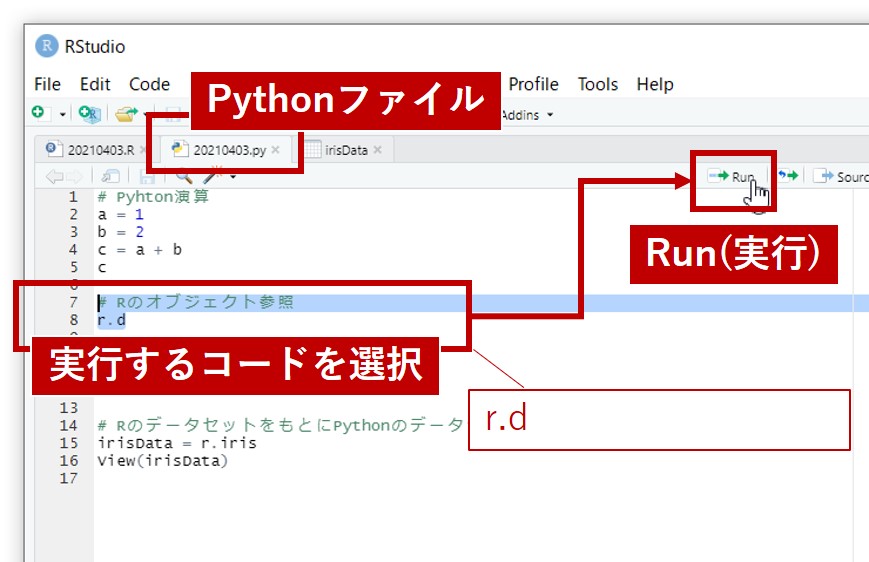Click the Run button
Viewport: 869px width, 562px height.
(x=732, y=177)
